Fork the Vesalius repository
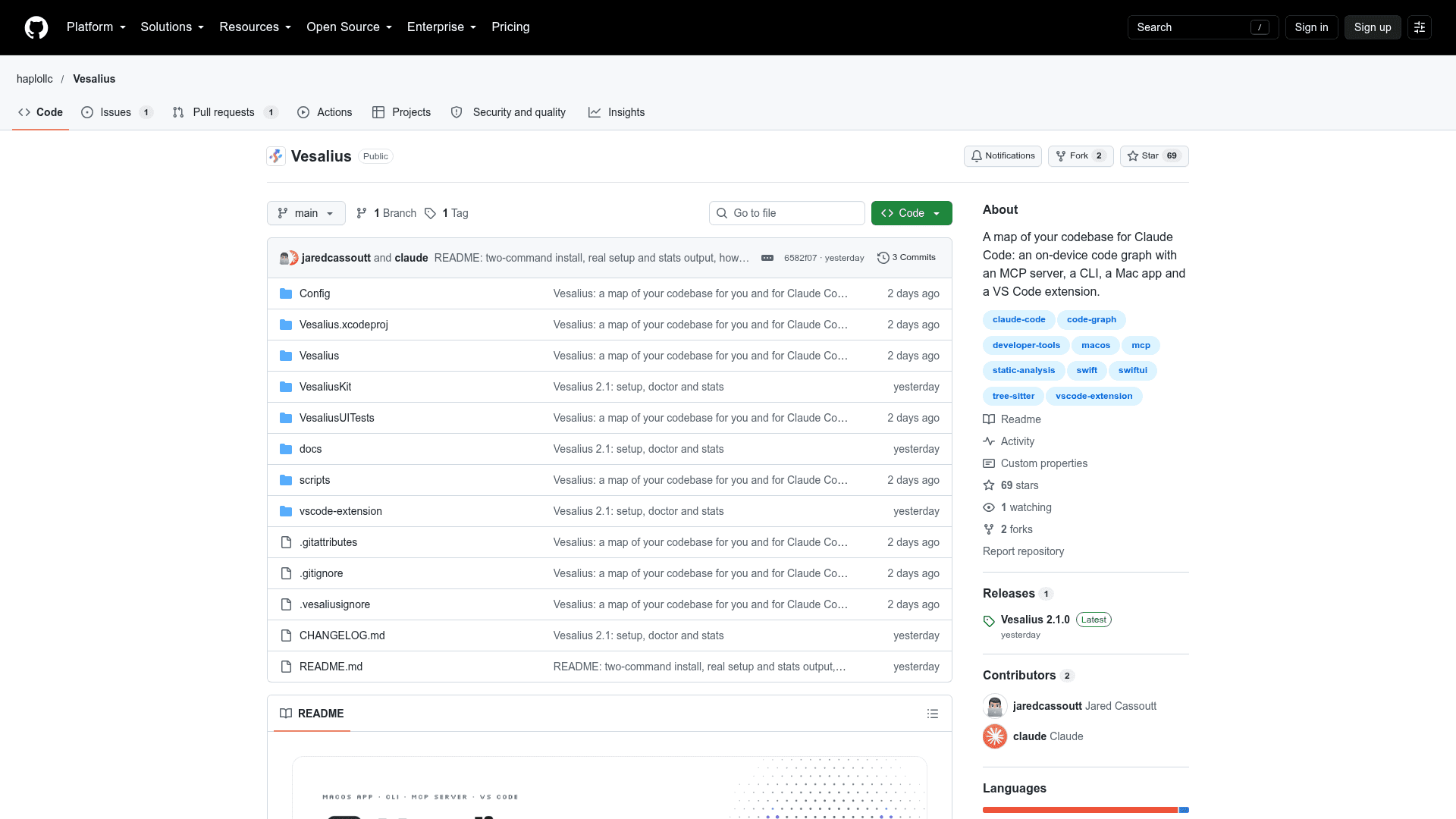This screenshot has width=1456, height=819. [x=1081, y=156]
